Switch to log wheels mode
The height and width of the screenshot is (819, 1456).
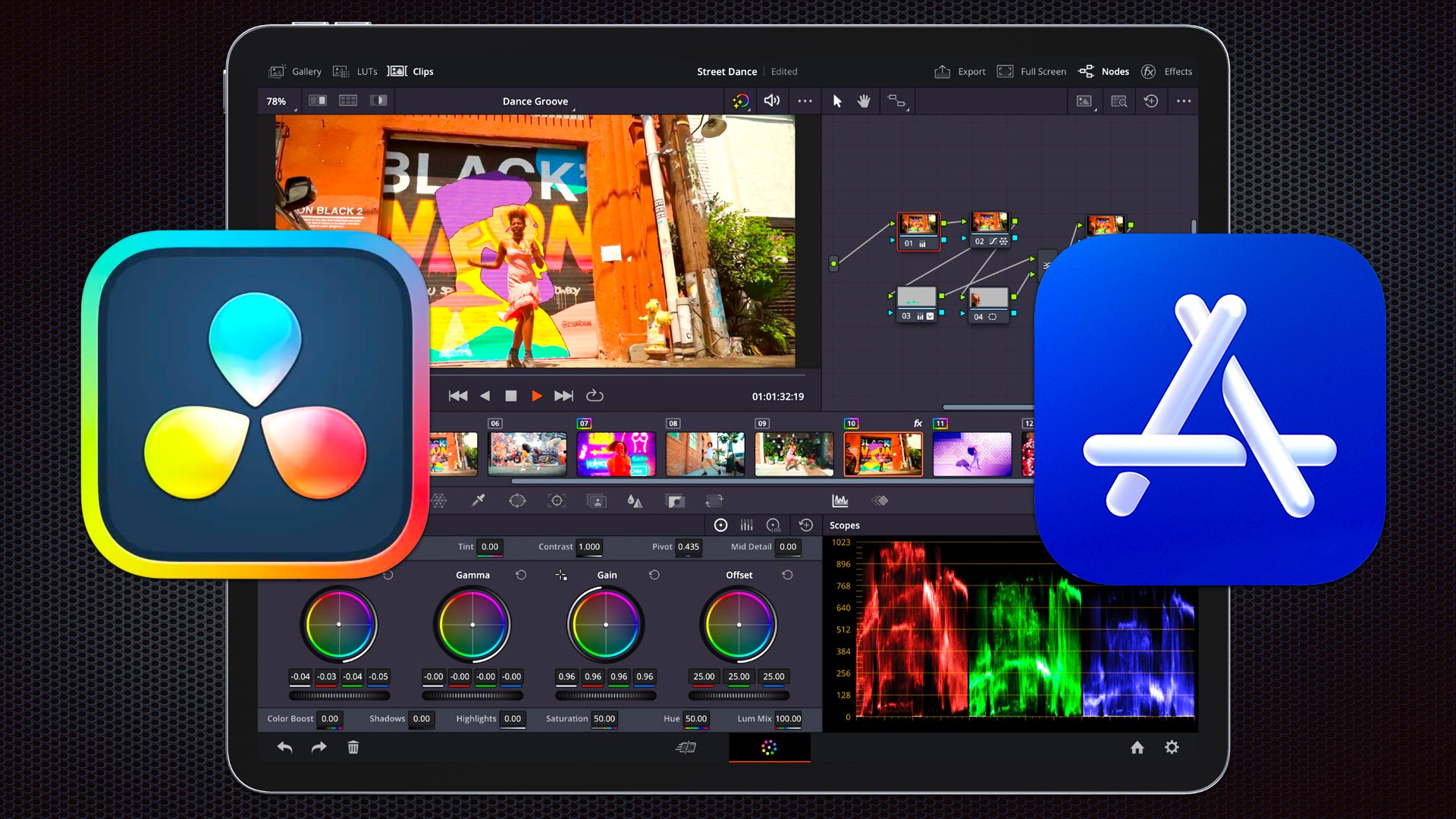tap(773, 525)
